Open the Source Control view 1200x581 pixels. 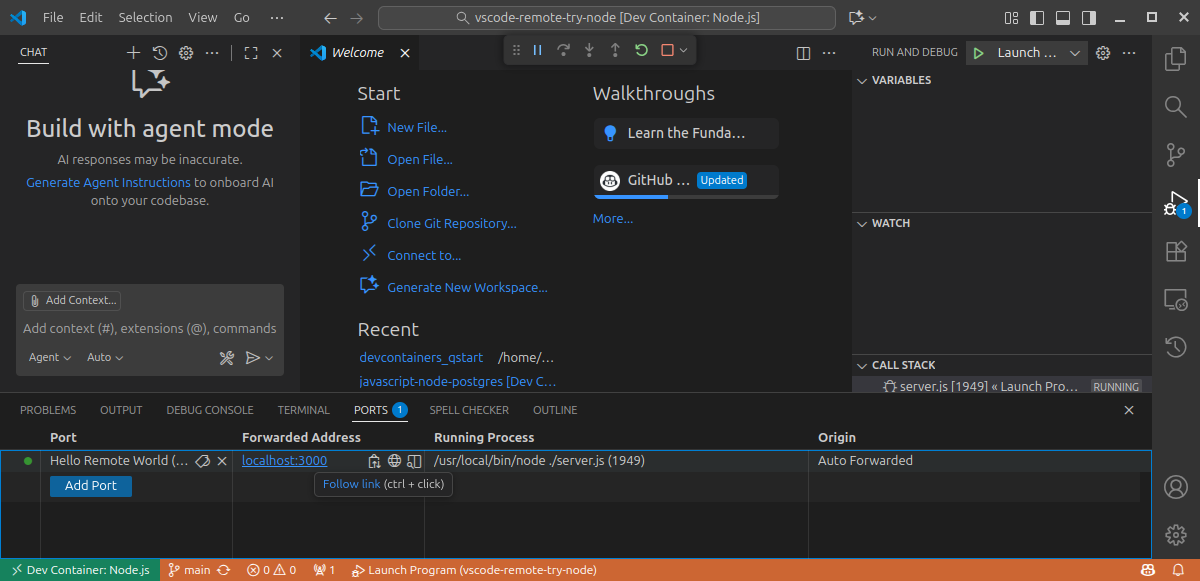coord(1176,155)
